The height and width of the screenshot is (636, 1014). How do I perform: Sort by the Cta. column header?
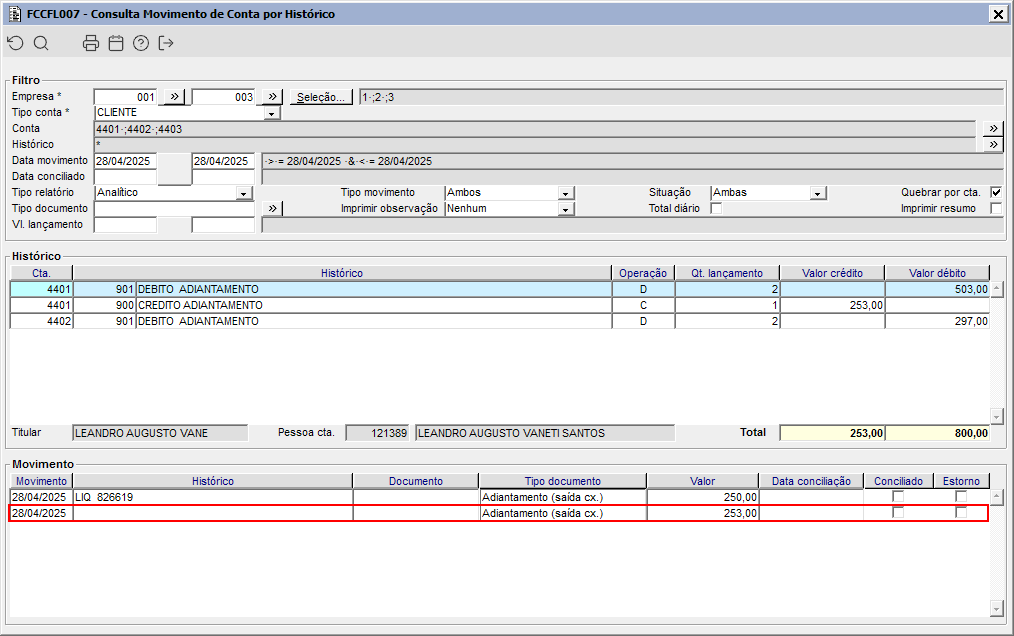[x=41, y=273]
